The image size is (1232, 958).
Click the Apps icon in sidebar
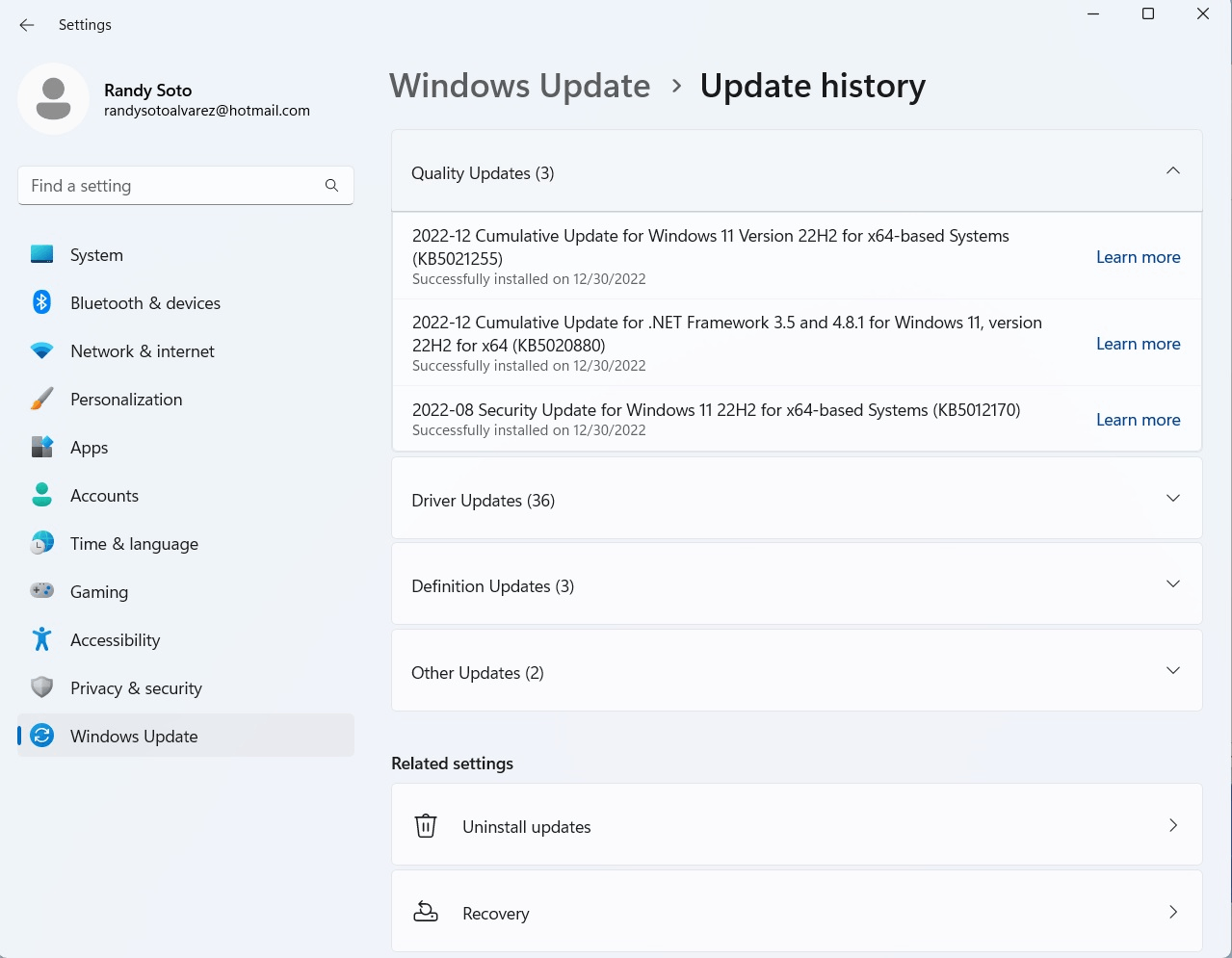coord(42,447)
